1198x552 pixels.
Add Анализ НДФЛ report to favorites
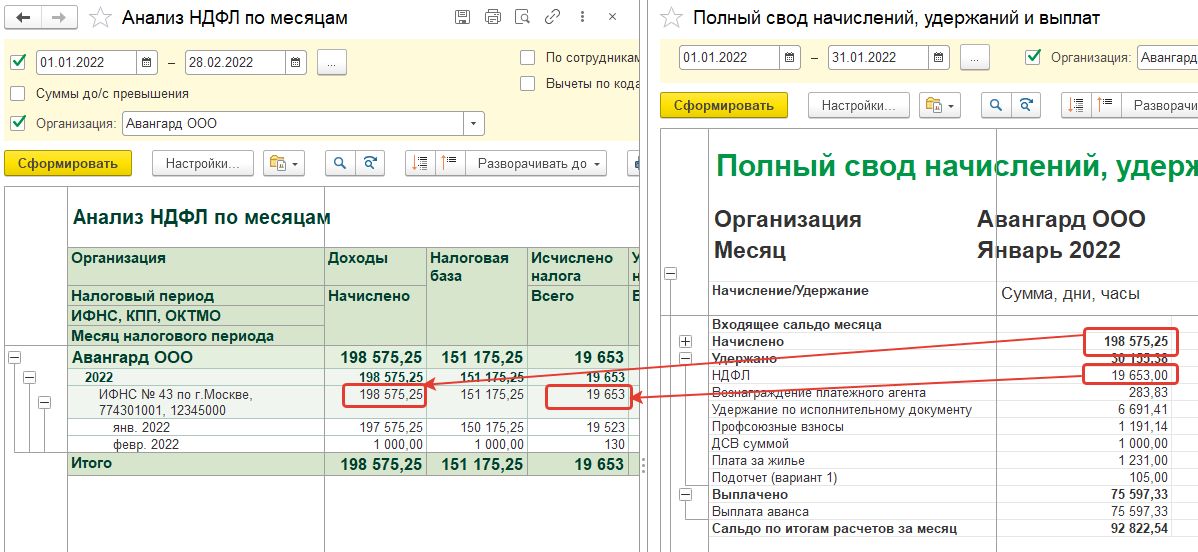(100, 18)
